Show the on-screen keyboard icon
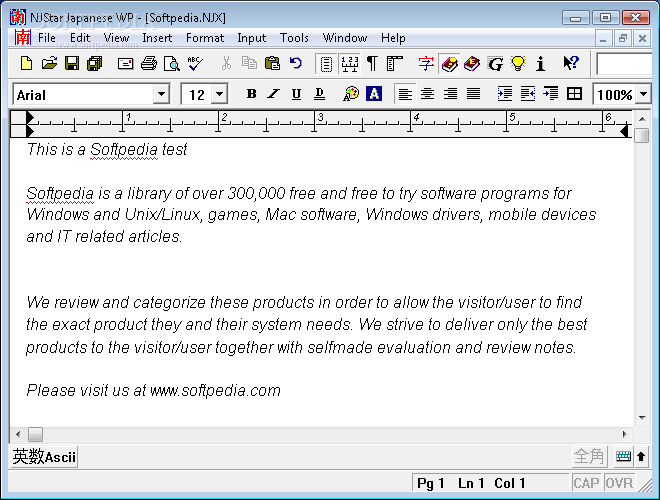Image resolution: width=660 pixels, height=500 pixels. pyautogui.click(x=623, y=456)
